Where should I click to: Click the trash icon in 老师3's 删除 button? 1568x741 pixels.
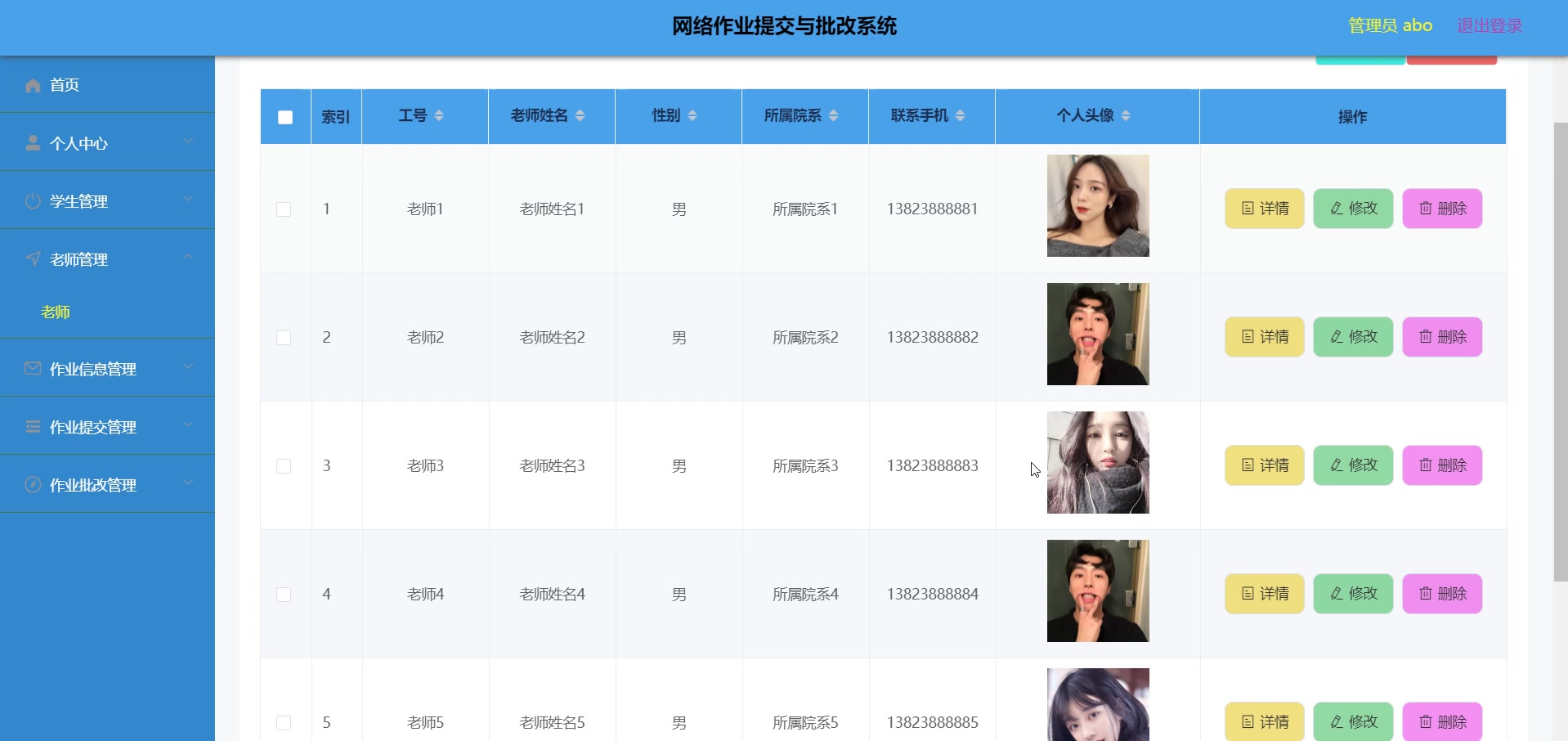coord(1423,465)
